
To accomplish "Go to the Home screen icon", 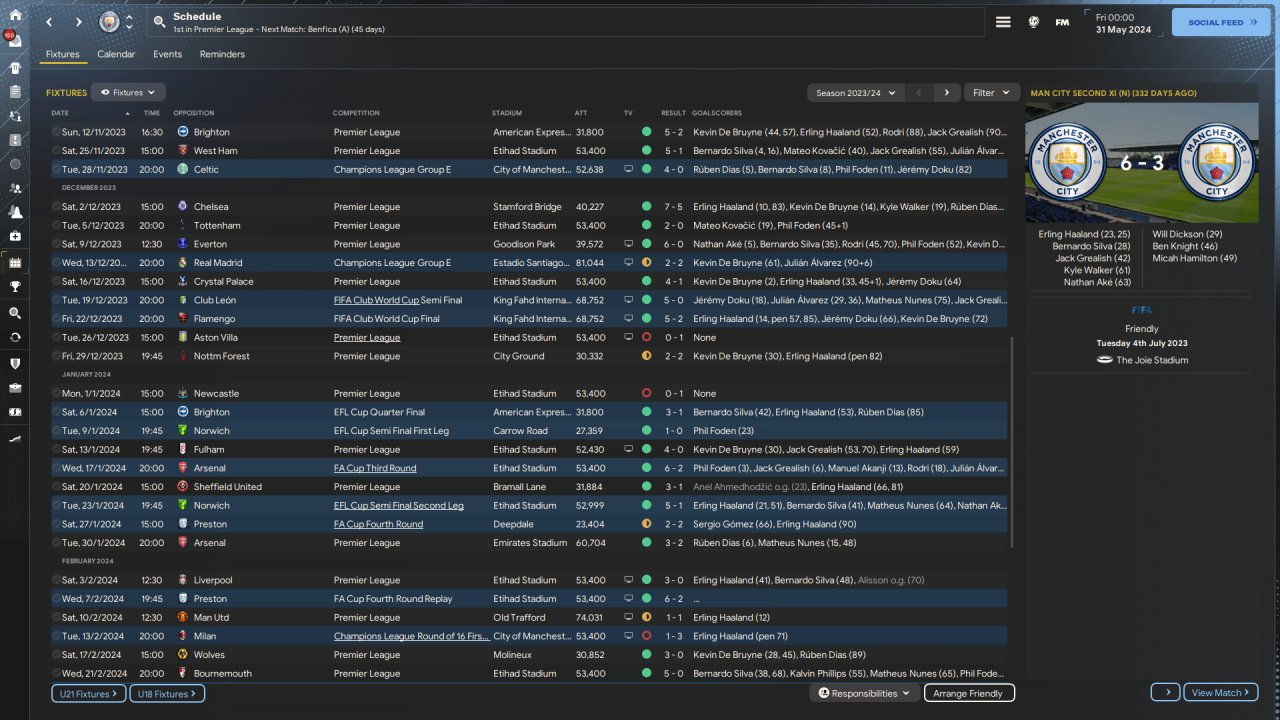I will click(x=15, y=16).
